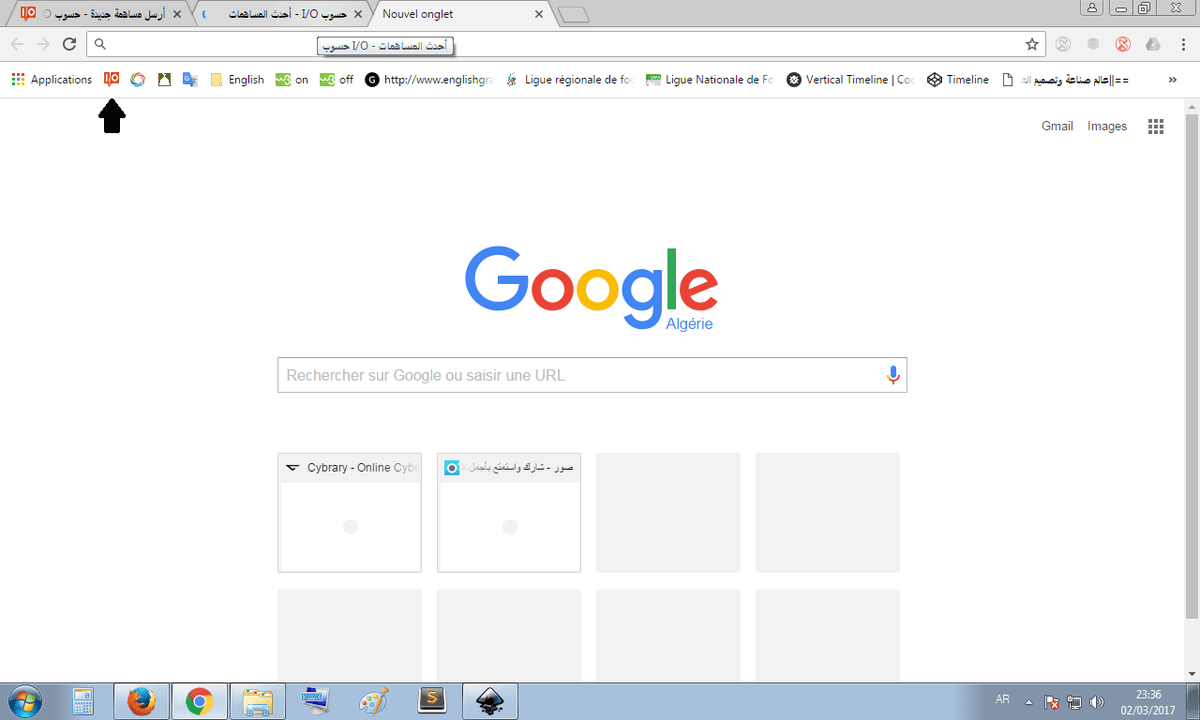The width and height of the screenshot is (1200, 720).
Task: Launch Calculator from the taskbar
Action: tap(83, 702)
